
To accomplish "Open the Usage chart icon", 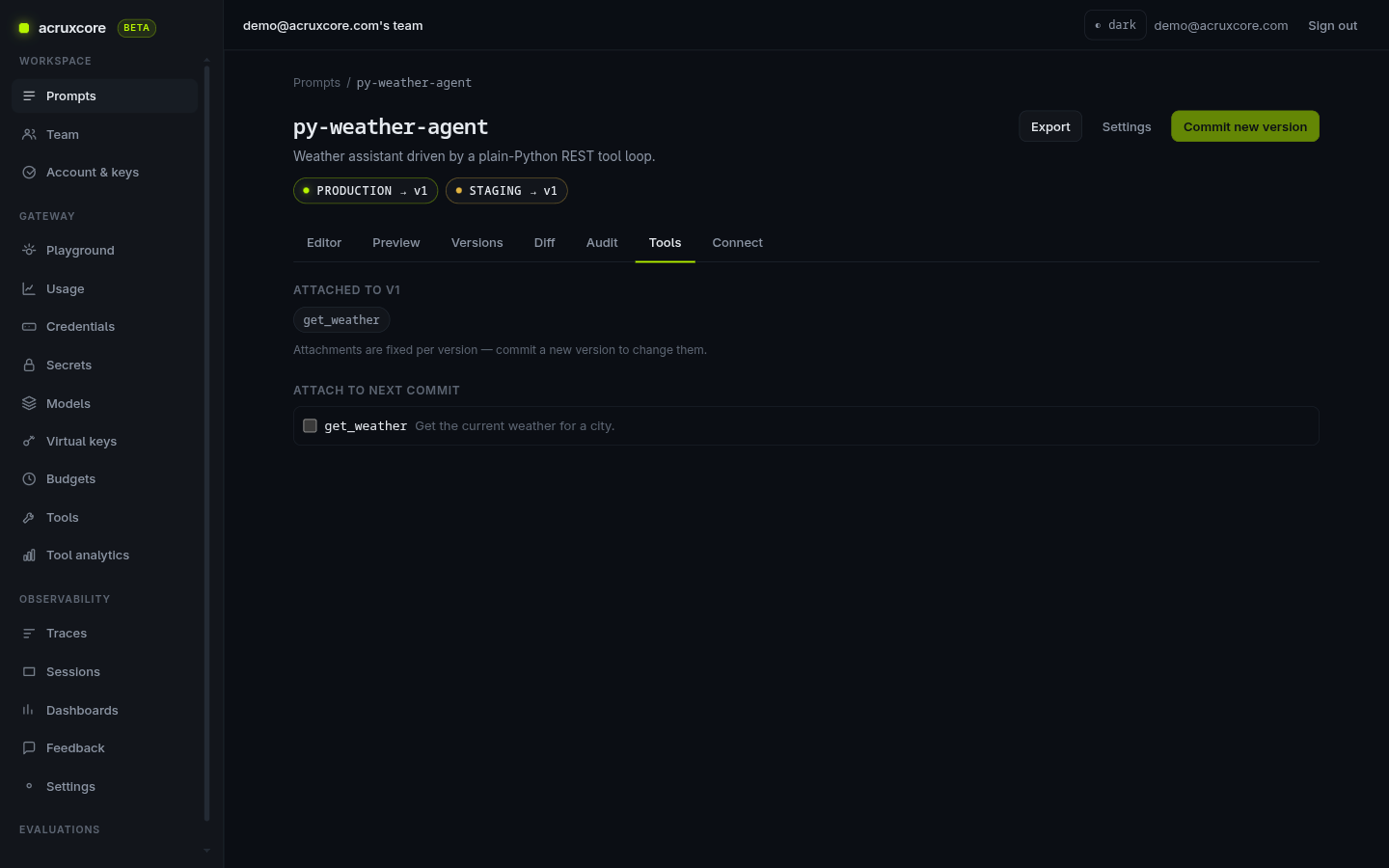I will point(29,288).
